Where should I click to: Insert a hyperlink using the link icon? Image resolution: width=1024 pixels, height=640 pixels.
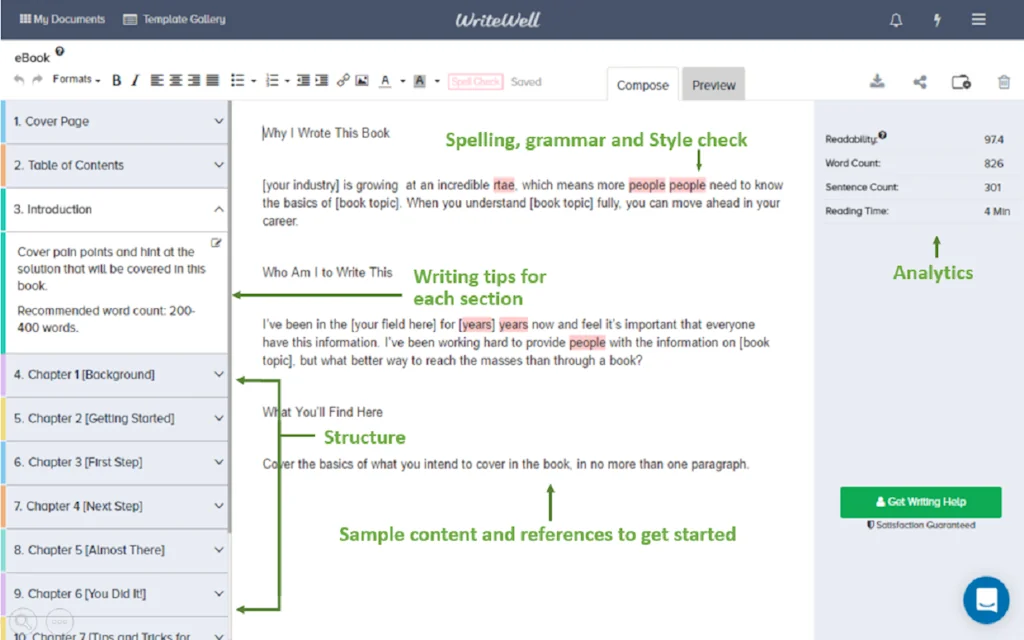coord(342,80)
